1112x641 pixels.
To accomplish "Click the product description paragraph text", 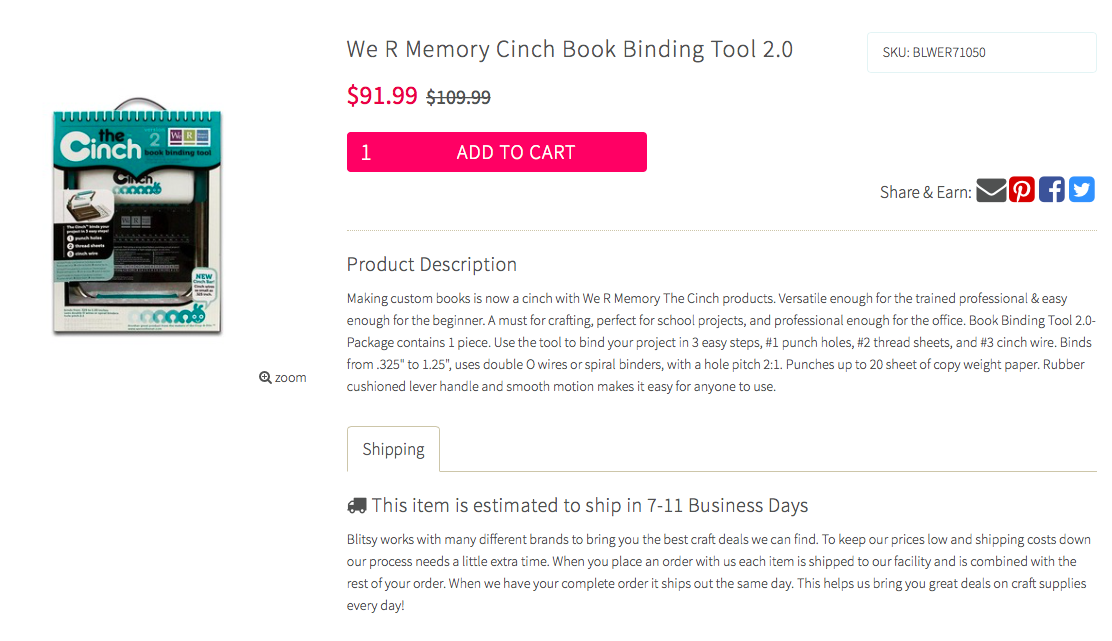I will point(721,342).
